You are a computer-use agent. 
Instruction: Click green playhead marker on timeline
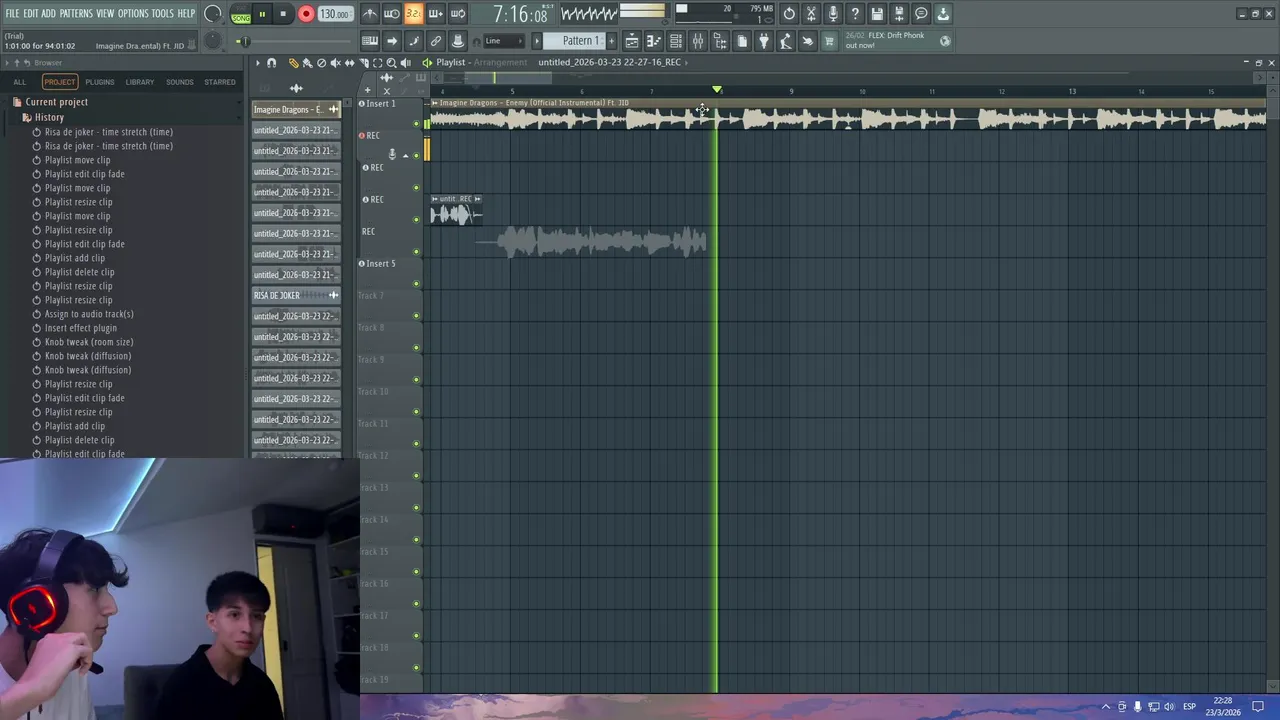[717, 91]
